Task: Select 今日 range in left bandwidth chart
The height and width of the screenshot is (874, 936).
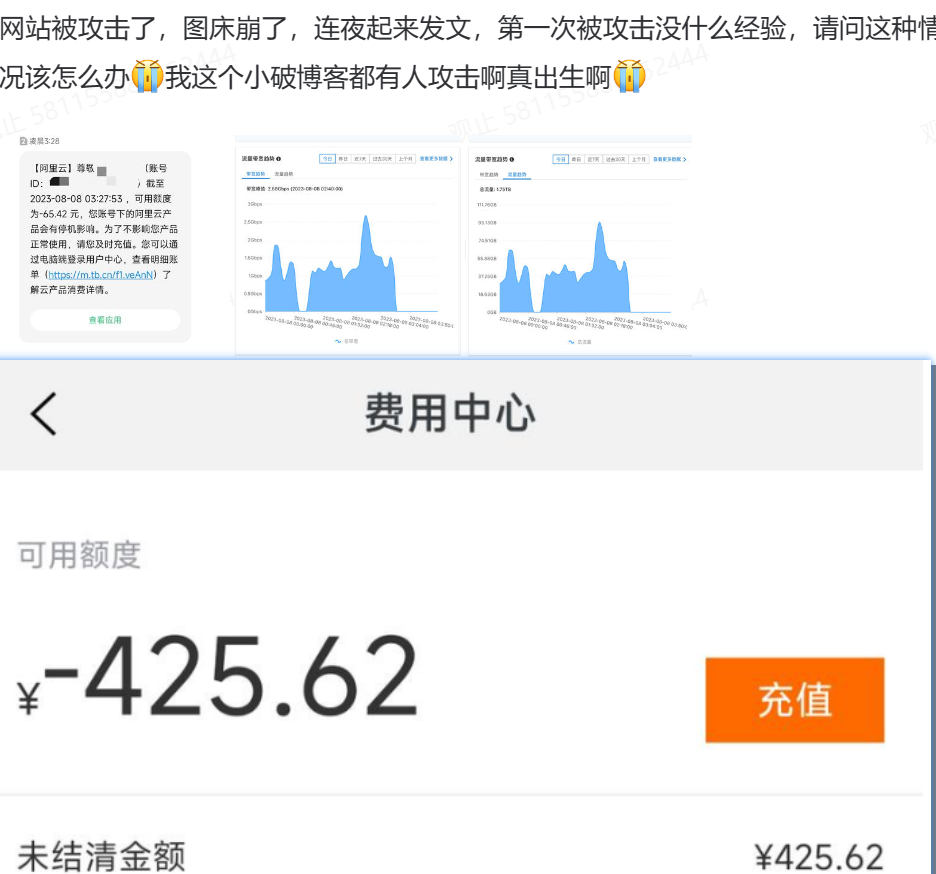Action: click(327, 159)
